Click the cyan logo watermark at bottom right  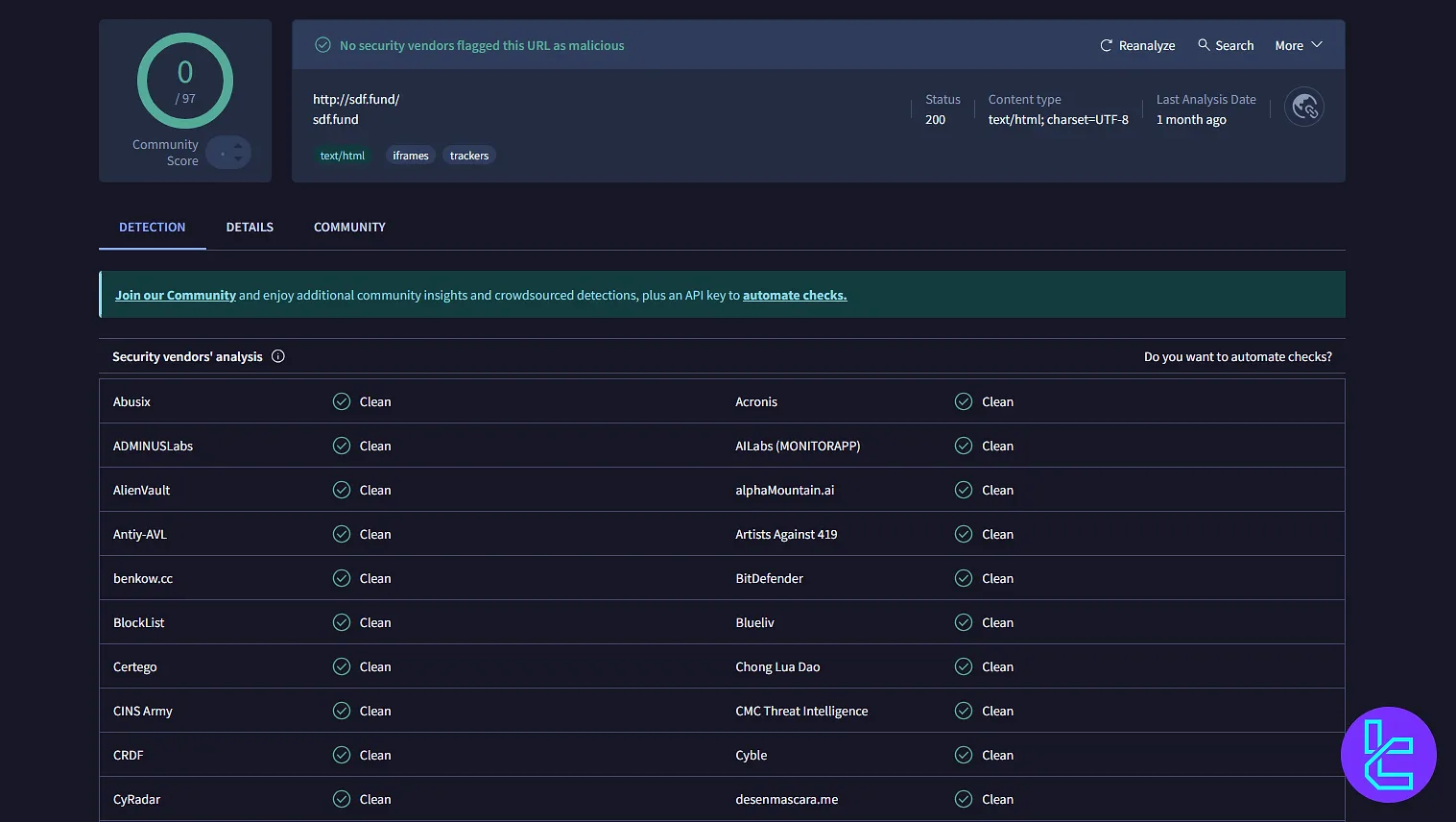click(1388, 755)
